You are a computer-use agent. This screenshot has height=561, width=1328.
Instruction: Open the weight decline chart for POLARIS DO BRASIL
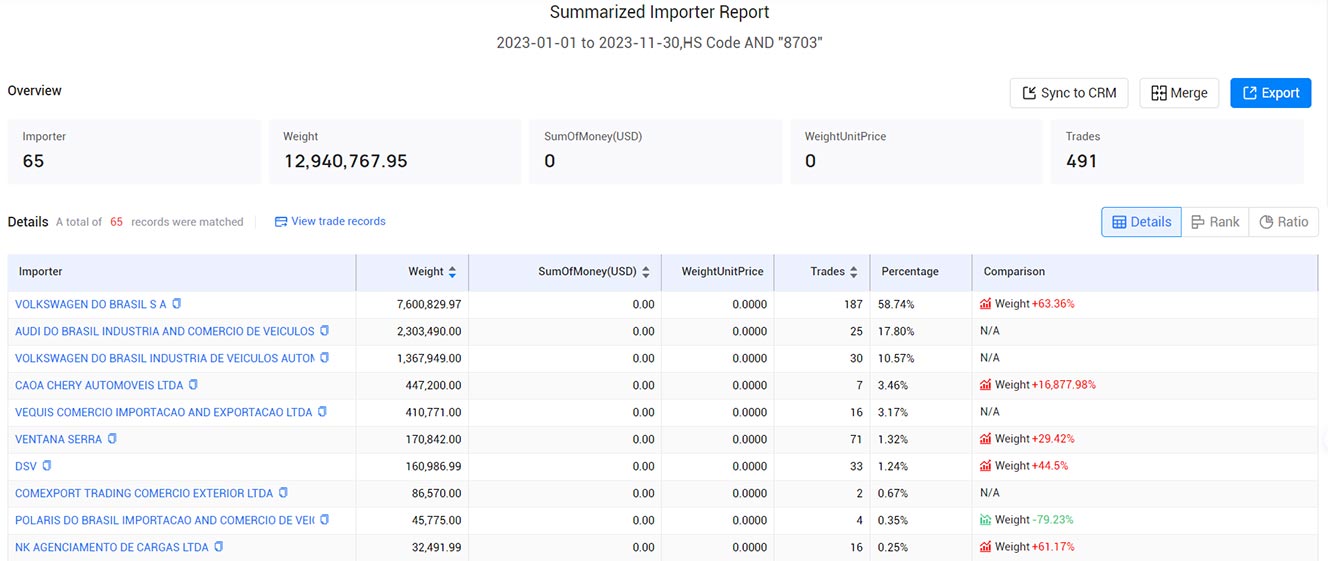(985, 520)
